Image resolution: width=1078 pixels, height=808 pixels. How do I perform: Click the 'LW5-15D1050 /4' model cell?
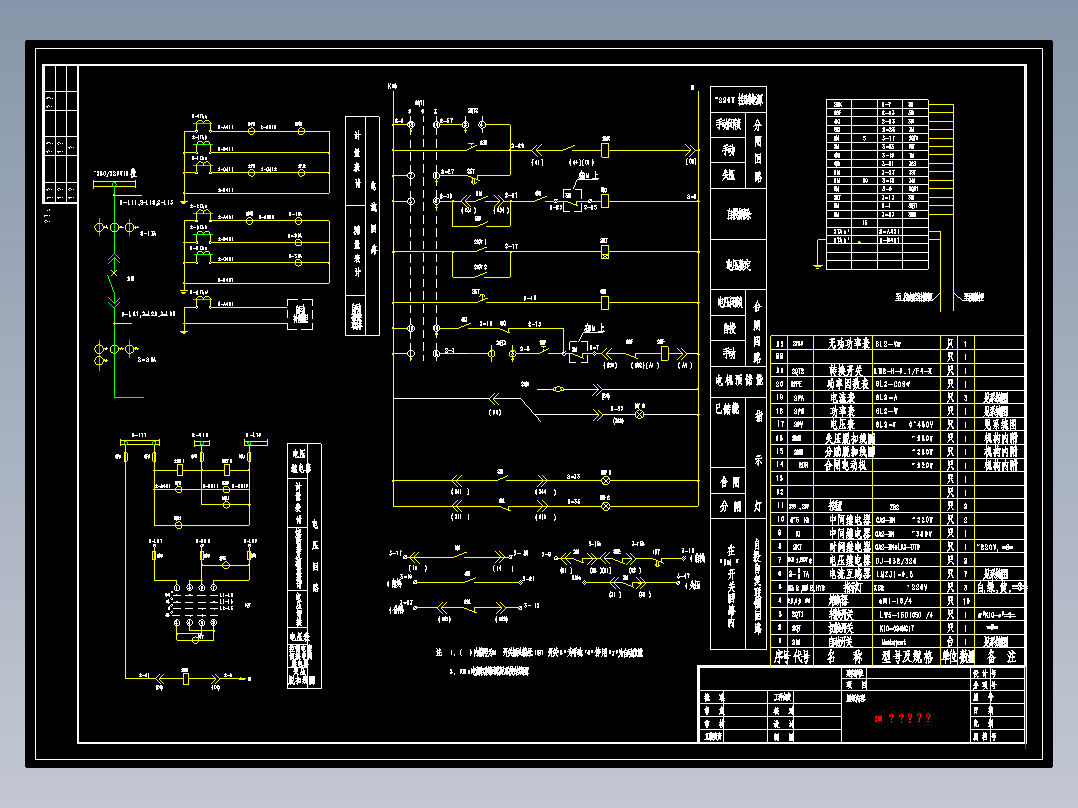pos(905,615)
